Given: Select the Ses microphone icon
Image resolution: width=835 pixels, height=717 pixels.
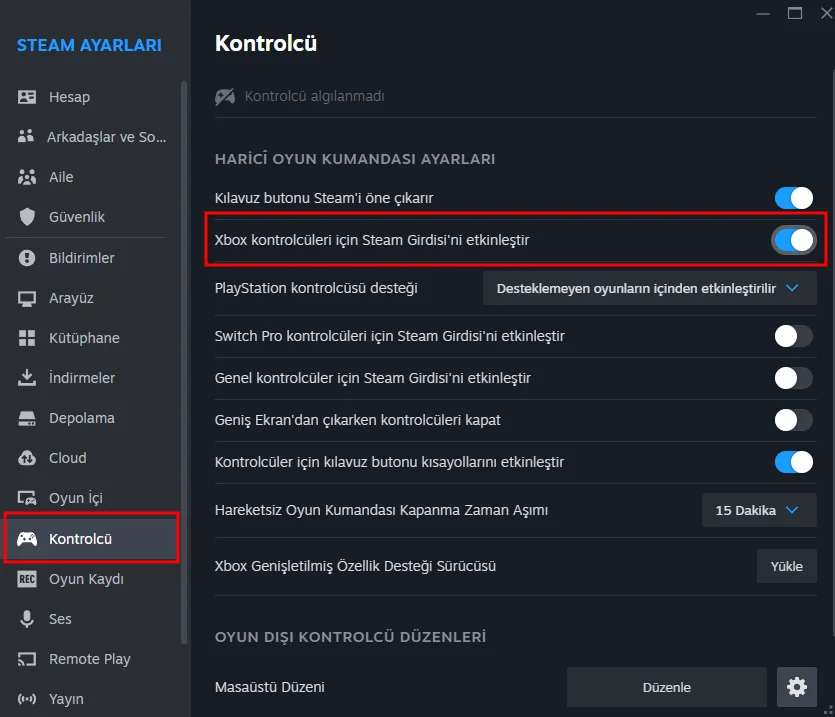Looking at the screenshot, I should pos(27,619).
